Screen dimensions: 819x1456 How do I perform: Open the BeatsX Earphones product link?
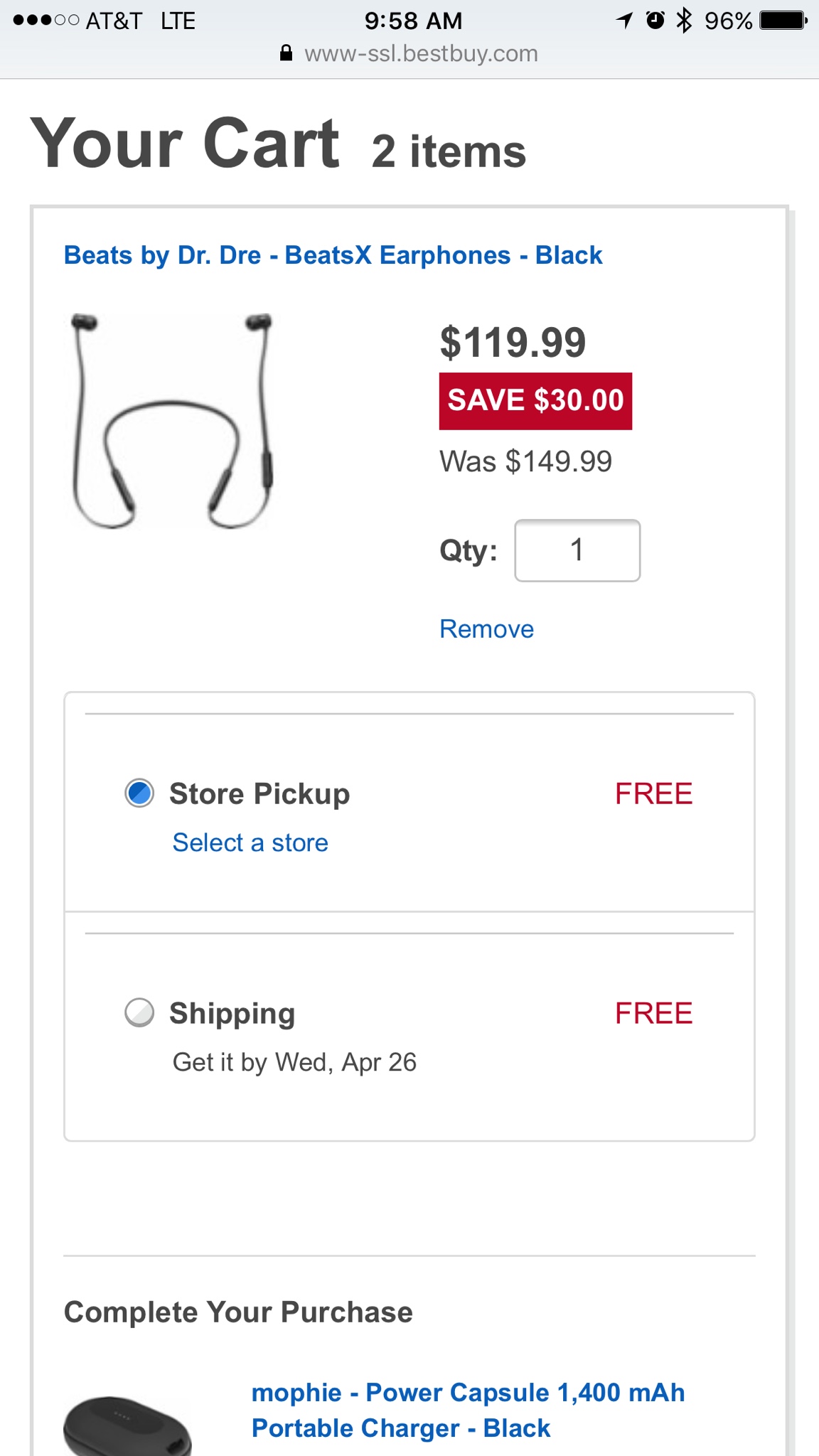coord(333,255)
